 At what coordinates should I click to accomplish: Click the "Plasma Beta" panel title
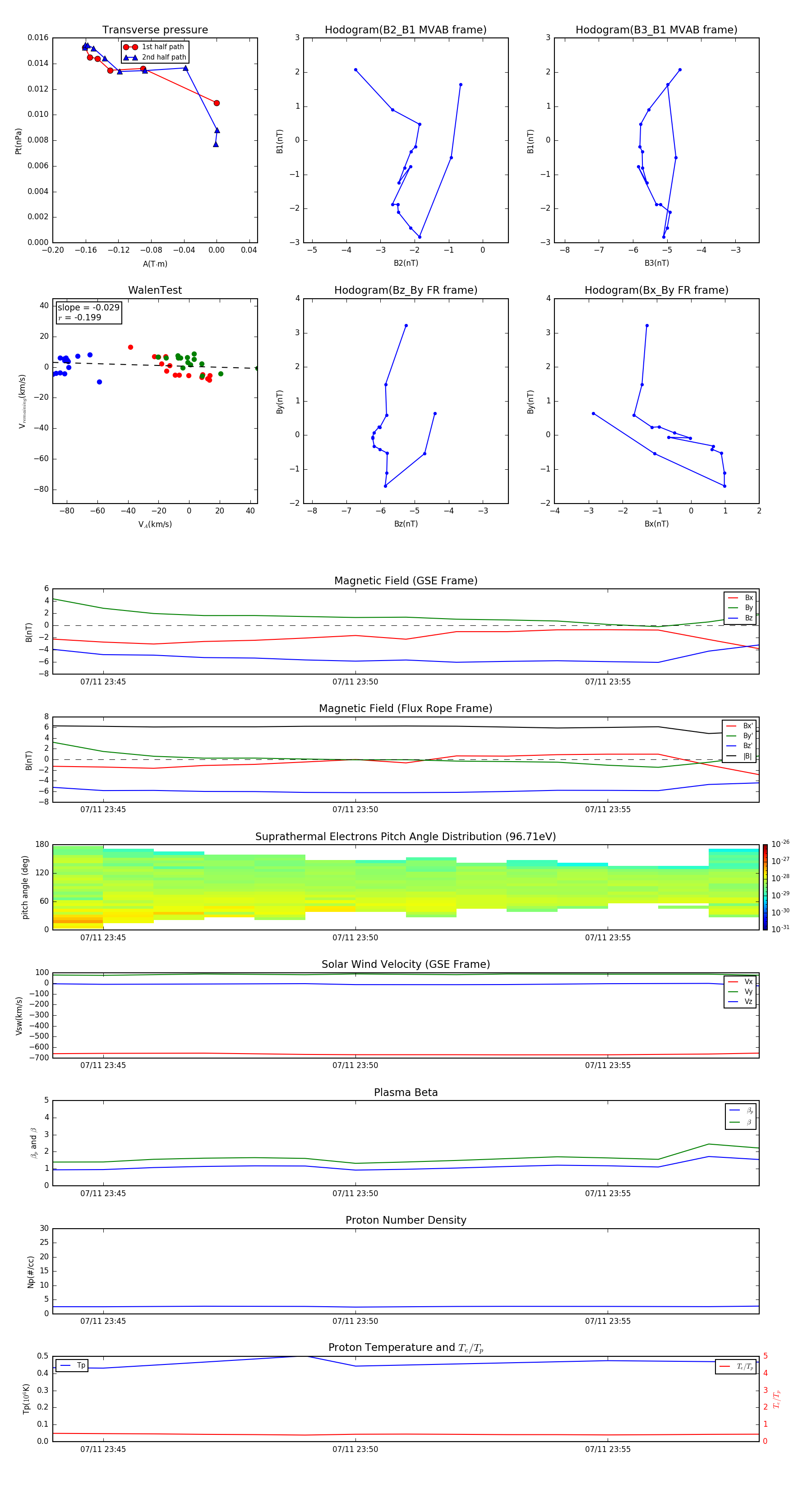click(406, 1092)
